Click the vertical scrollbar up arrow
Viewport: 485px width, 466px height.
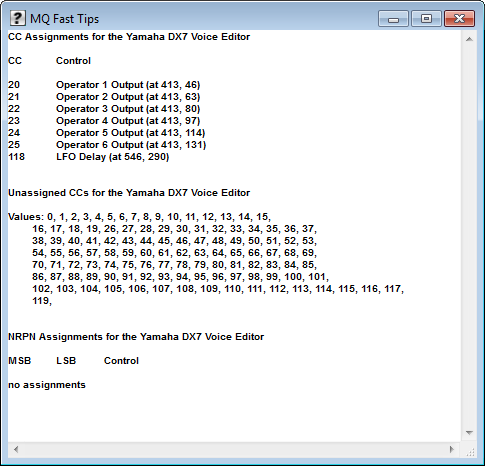(x=469, y=39)
